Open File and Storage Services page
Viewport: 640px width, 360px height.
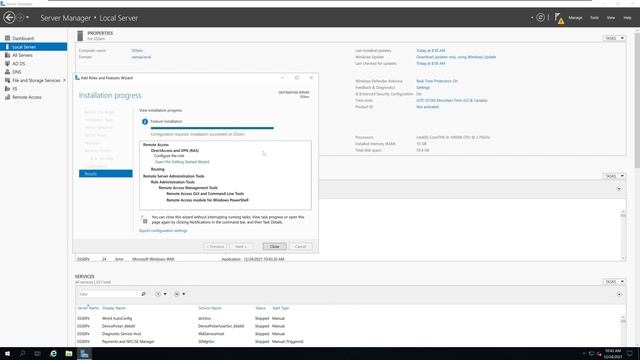[x=36, y=80]
